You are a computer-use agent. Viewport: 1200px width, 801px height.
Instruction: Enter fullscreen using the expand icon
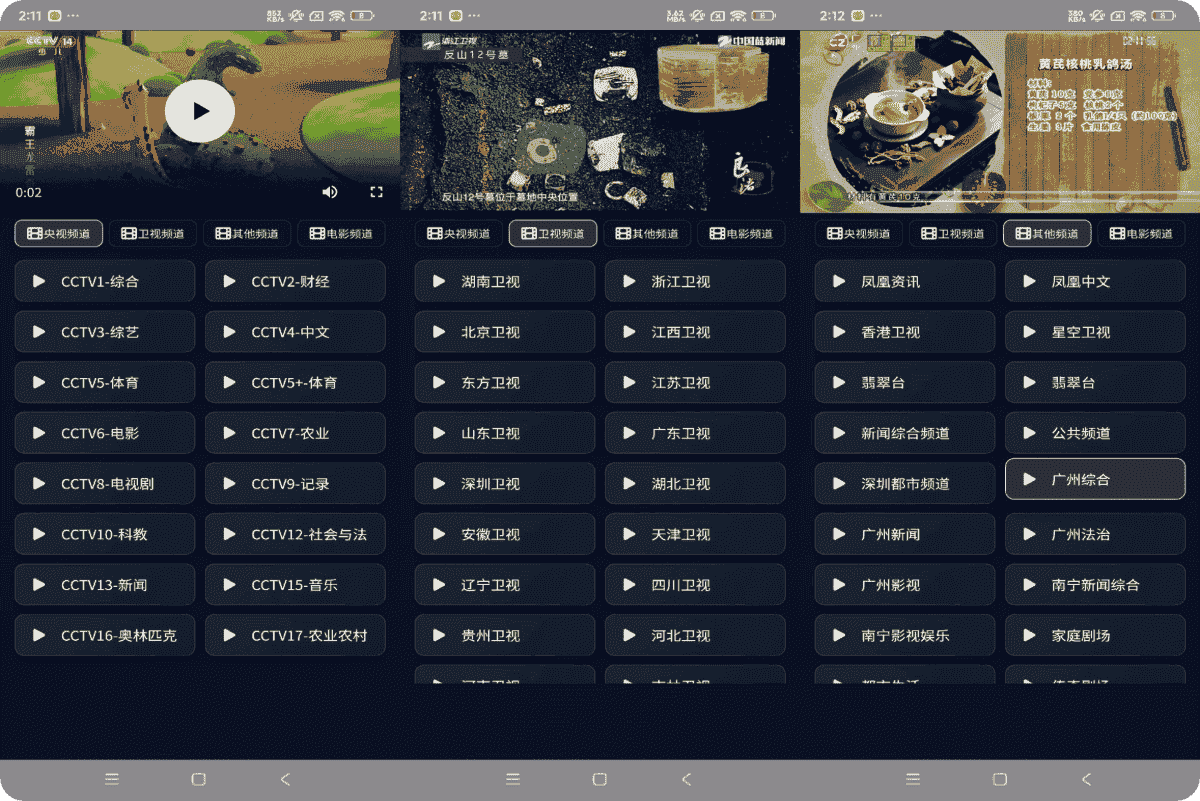(x=377, y=192)
